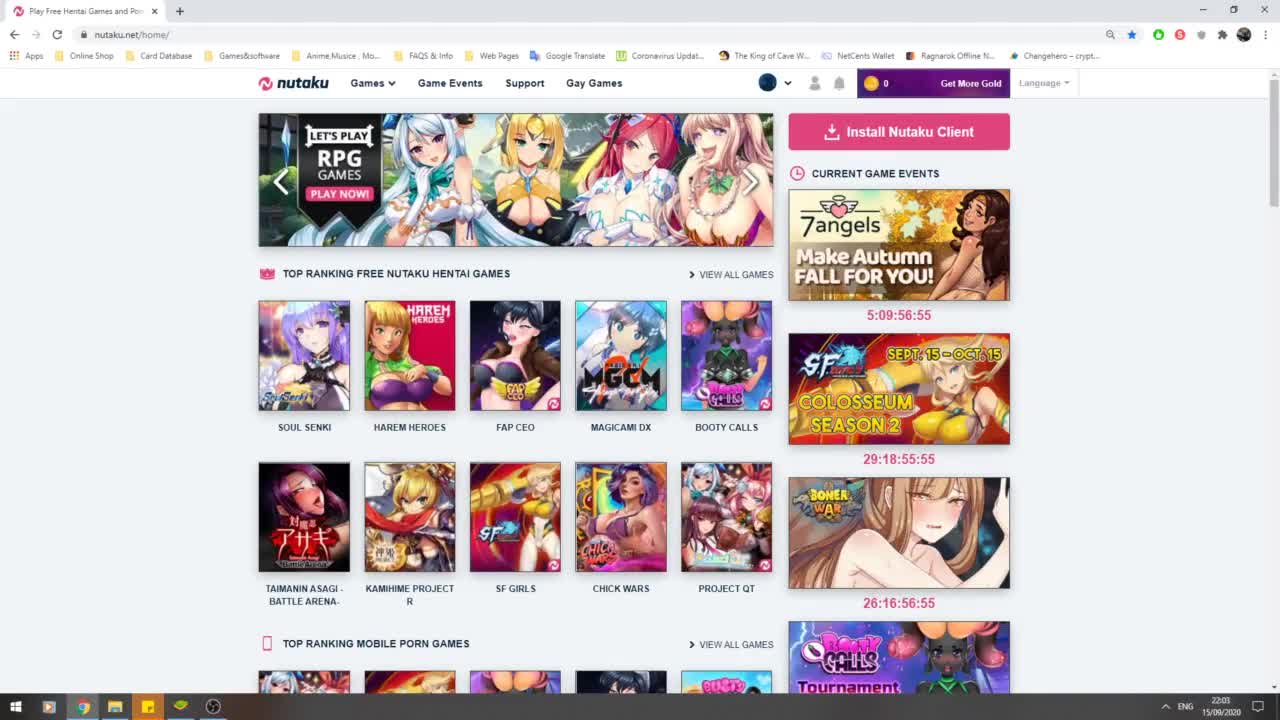Viewport: 1280px width, 720px height.
Task: Open the Extensions puzzle piece icon
Action: click(x=1222, y=34)
